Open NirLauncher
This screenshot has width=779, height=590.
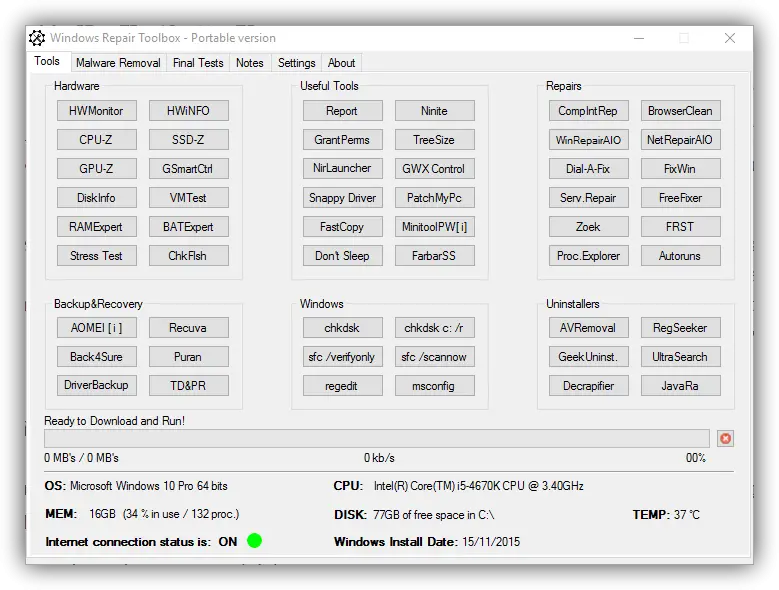(x=342, y=168)
